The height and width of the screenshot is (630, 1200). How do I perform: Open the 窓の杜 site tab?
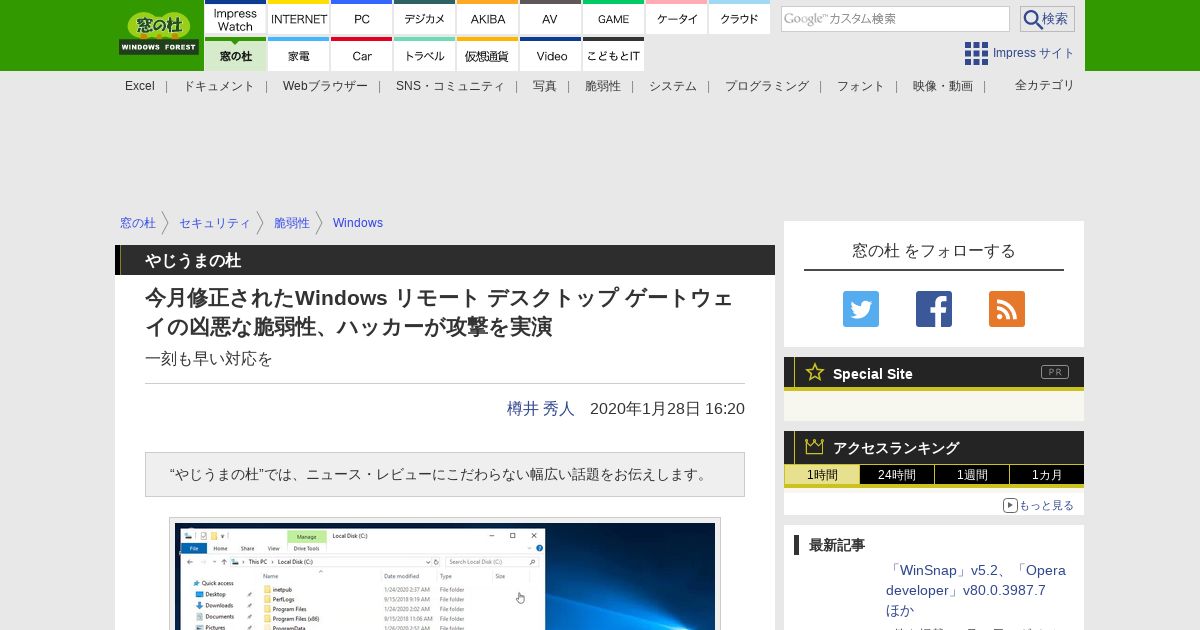coord(235,55)
